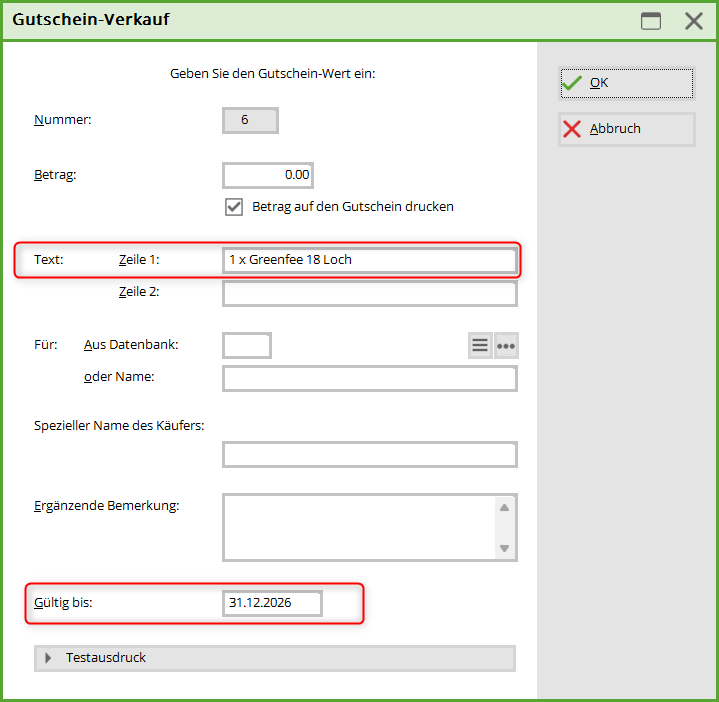This screenshot has height=702, width=719.
Task: Cancel with the red X Abbruch button
Action: coord(626,129)
